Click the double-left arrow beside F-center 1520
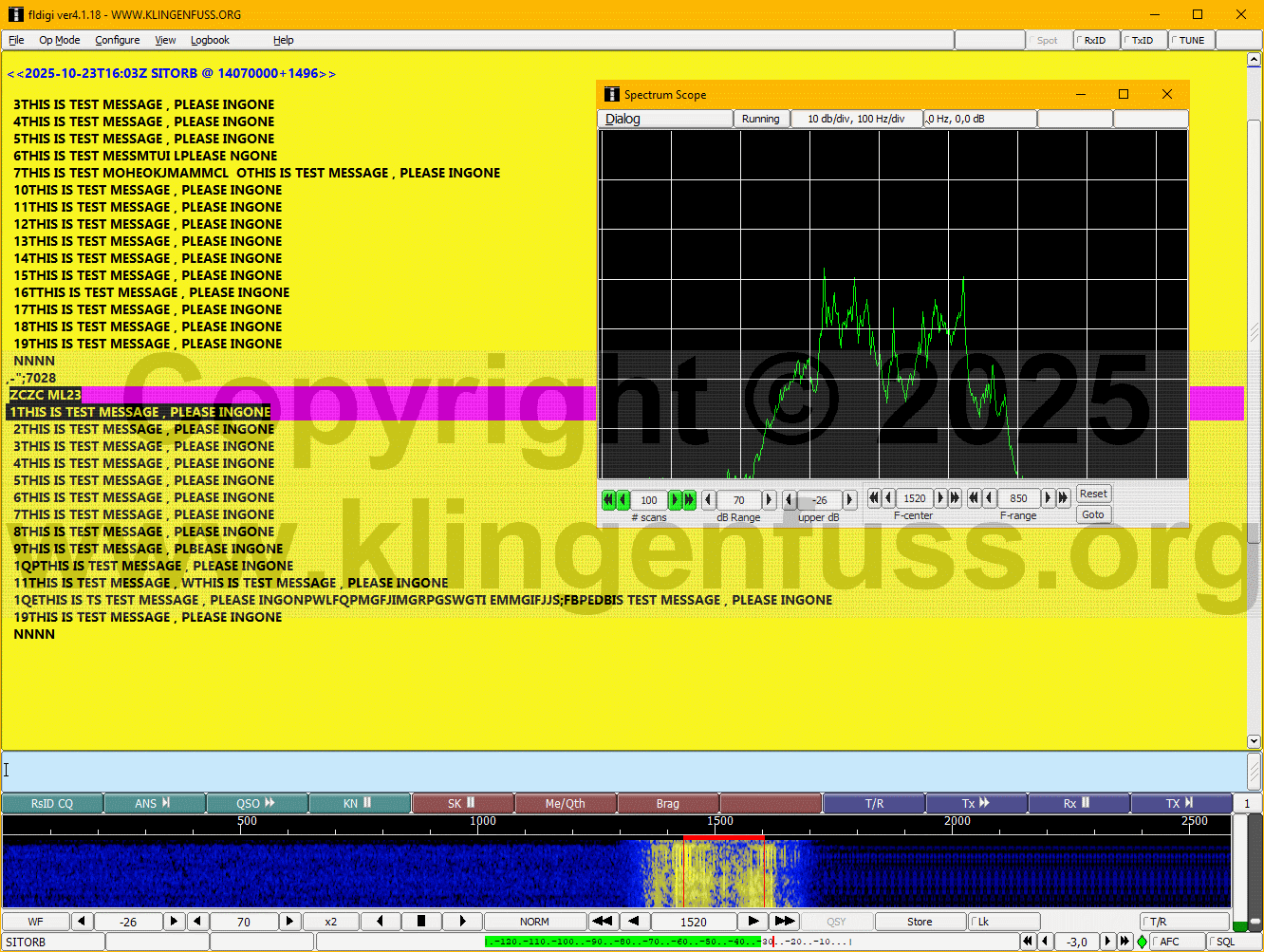Screen dimensions: 1264x952 pyautogui.click(x=874, y=497)
